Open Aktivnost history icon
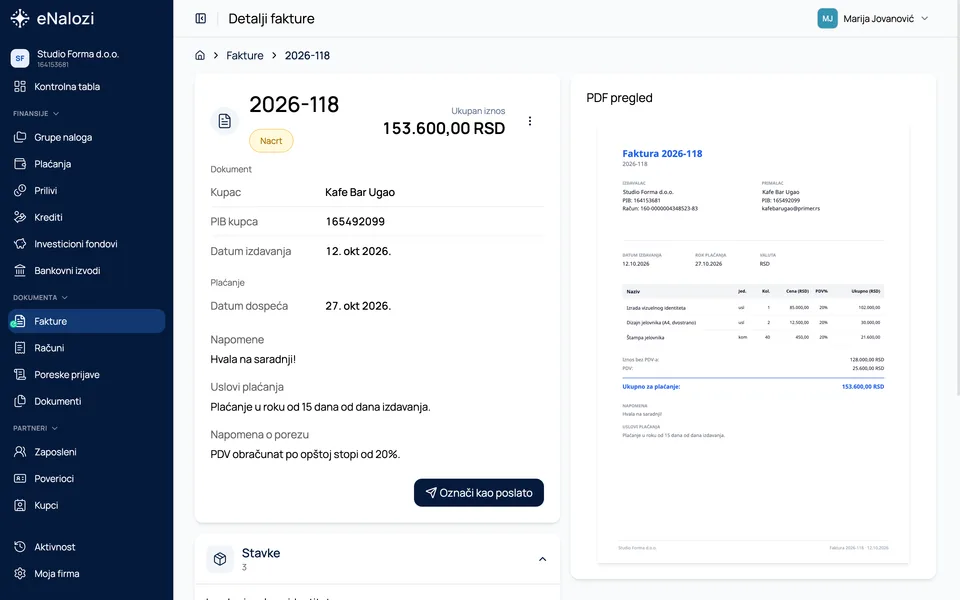The height and width of the screenshot is (600, 960). (20, 547)
